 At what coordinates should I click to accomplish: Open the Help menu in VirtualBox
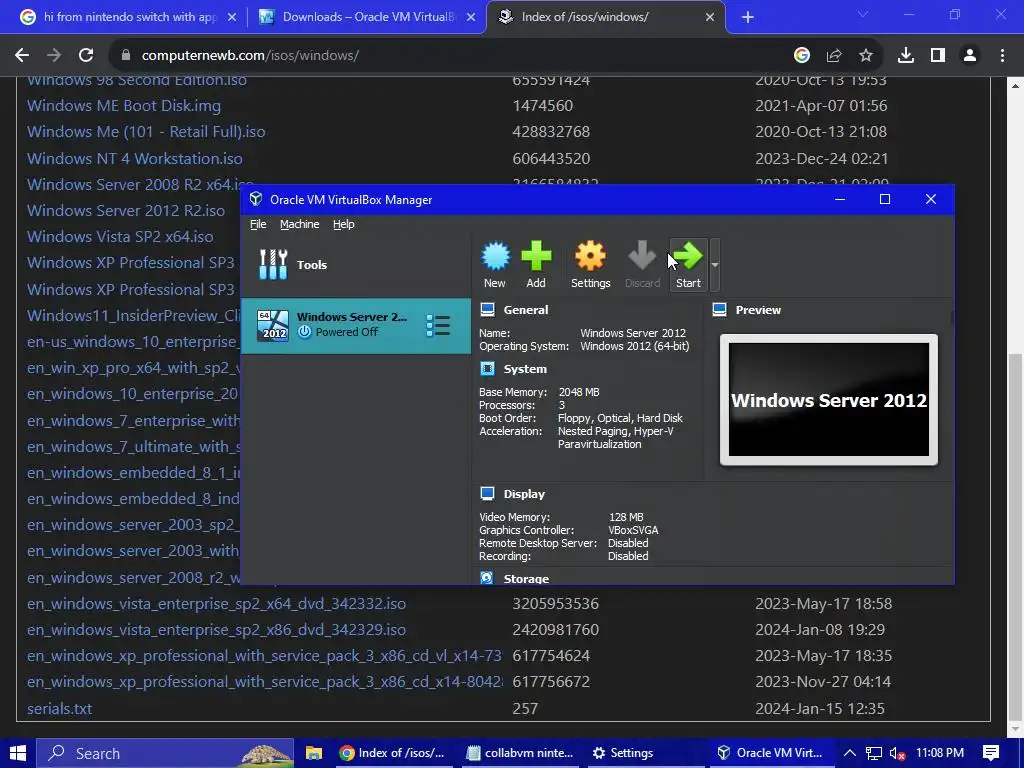coord(344,224)
